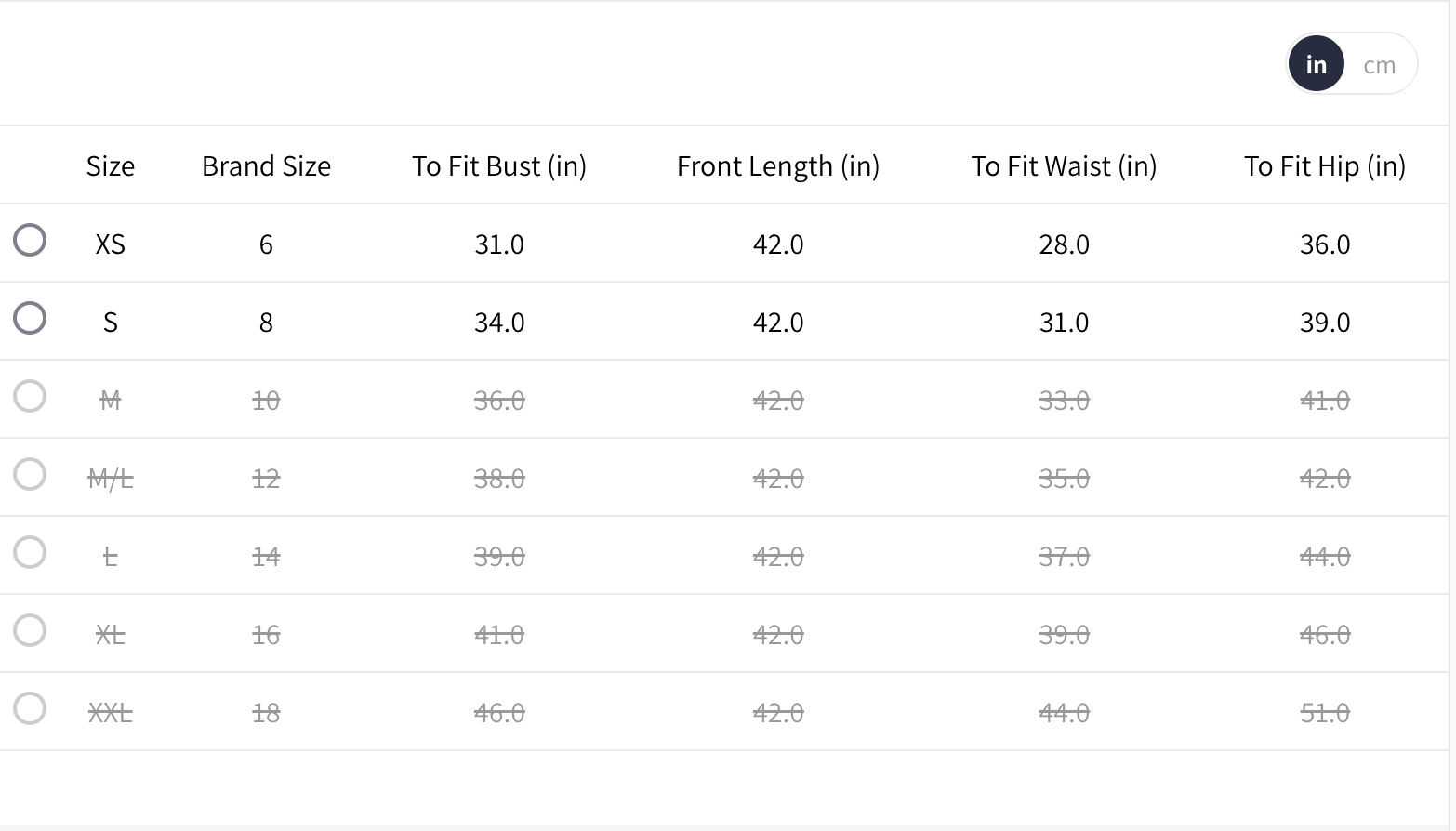Click the 39.0 hip value for S
The height and width of the screenshot is (831, 1456).
[x=1324, y=323]
